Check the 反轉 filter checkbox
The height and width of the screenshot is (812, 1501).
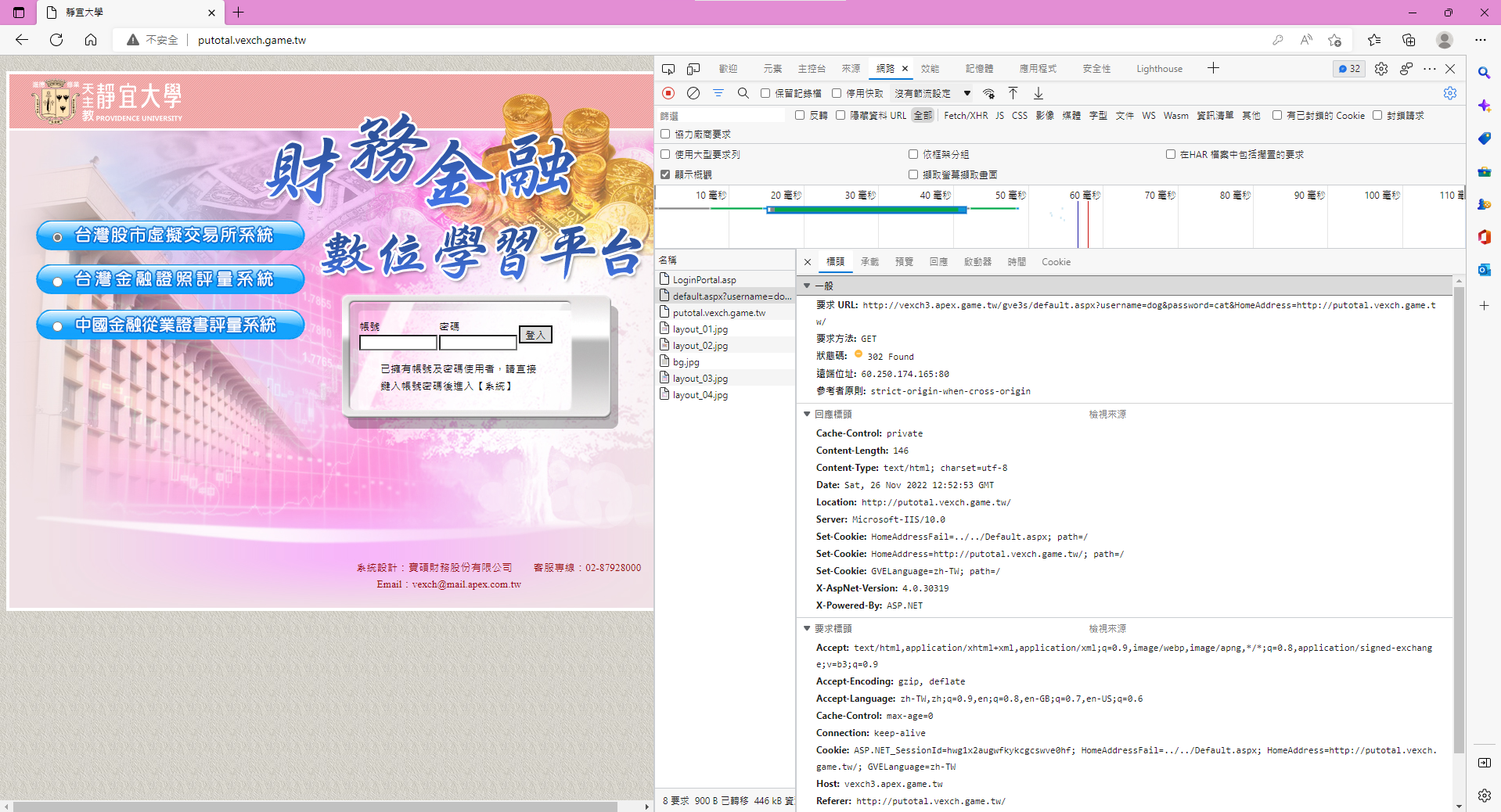pos(800,115)
